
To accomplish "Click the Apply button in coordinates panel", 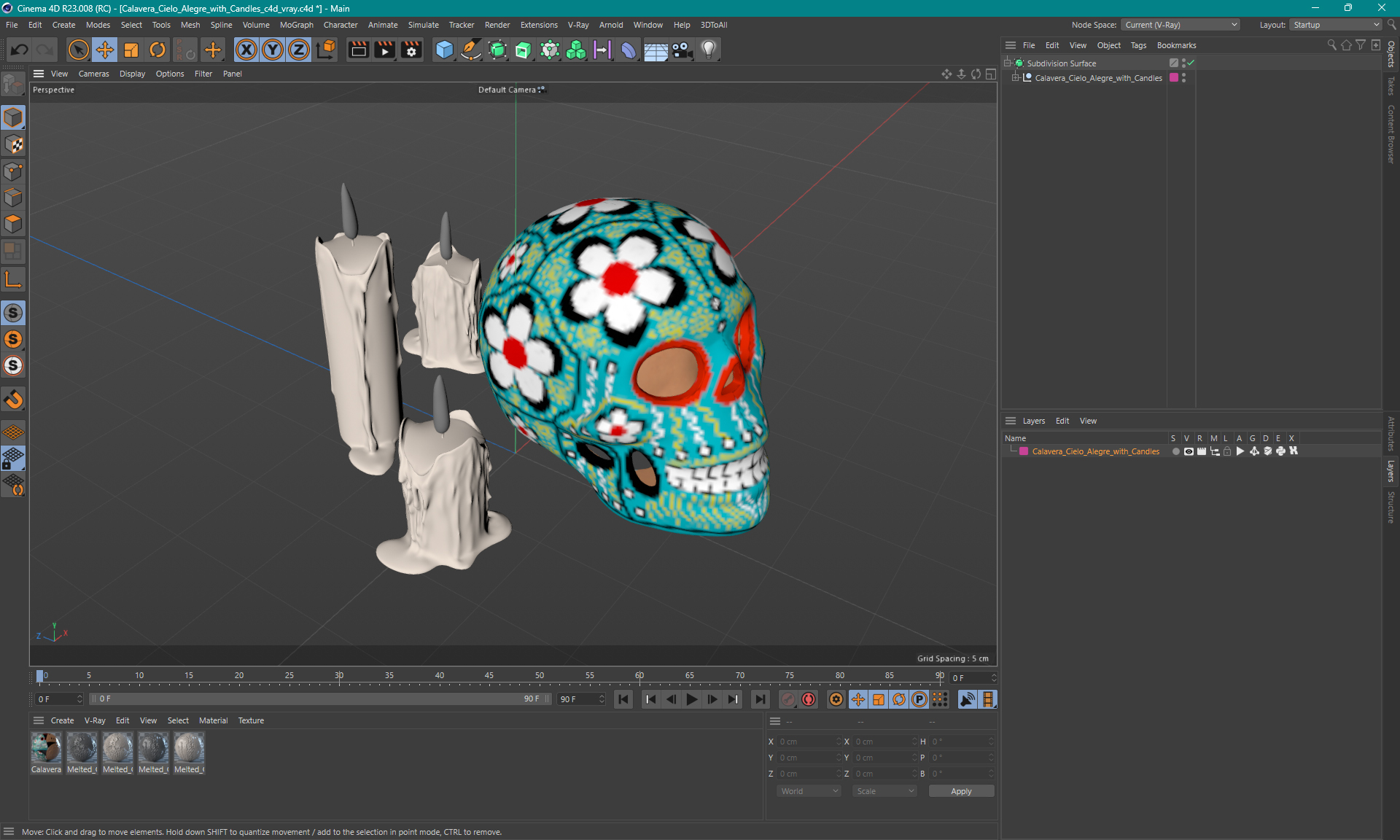I will click(957, 791).
